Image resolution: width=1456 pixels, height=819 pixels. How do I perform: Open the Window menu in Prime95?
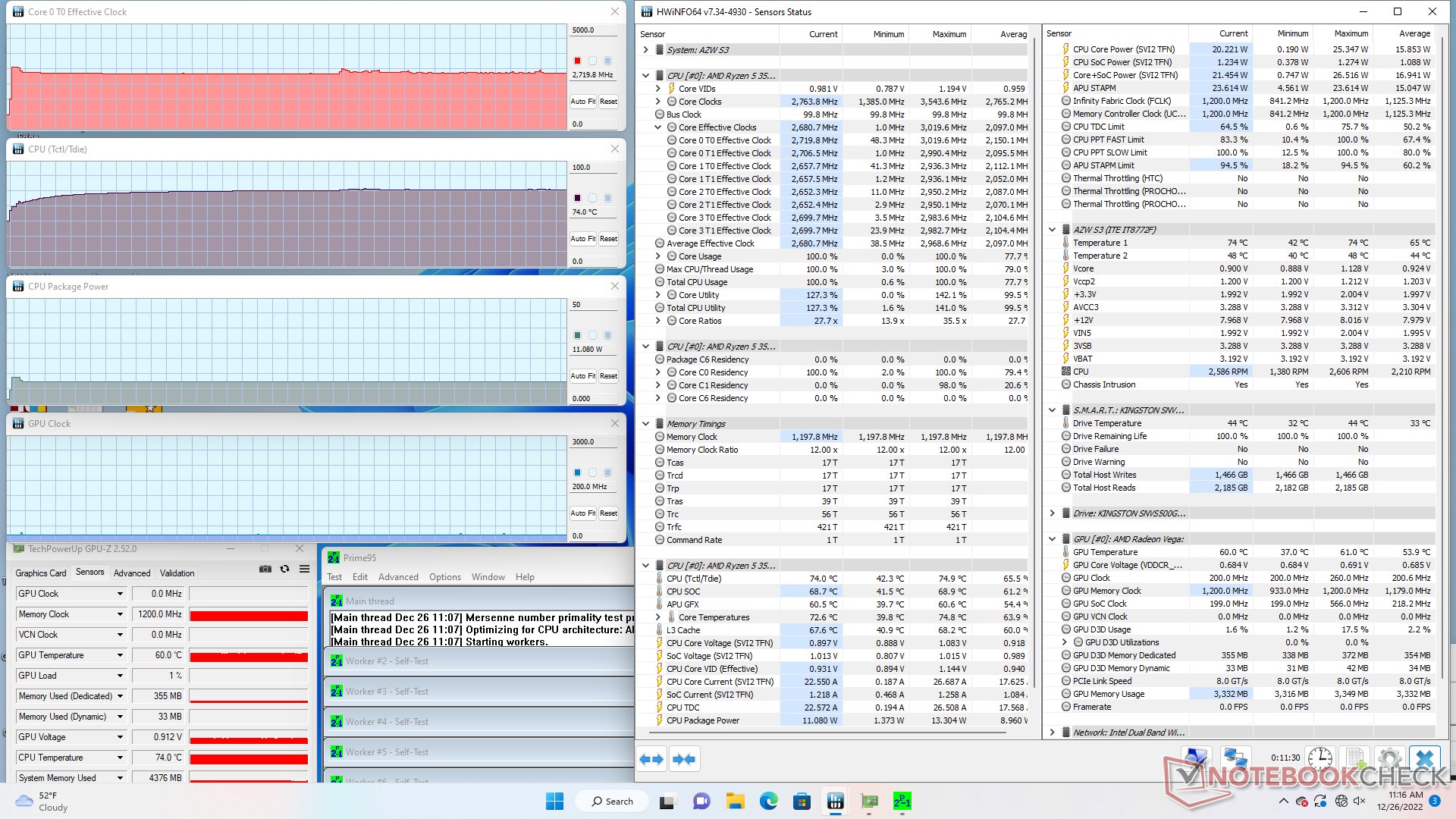(488, 577)
